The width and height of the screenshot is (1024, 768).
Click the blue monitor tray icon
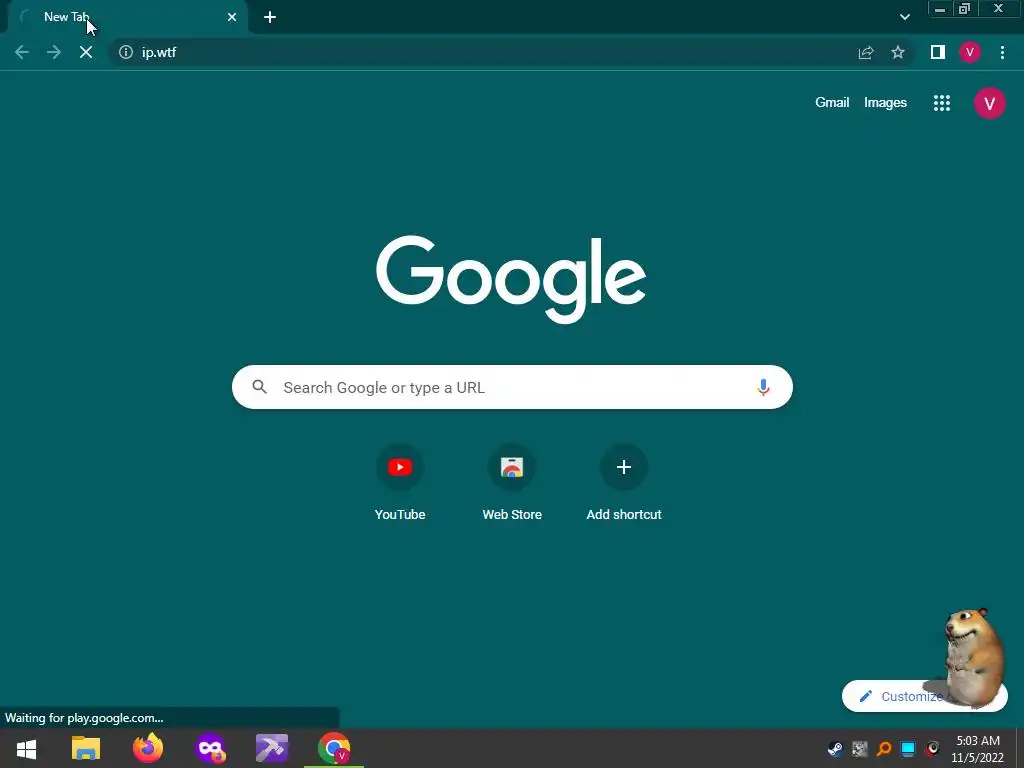[908, 748]
